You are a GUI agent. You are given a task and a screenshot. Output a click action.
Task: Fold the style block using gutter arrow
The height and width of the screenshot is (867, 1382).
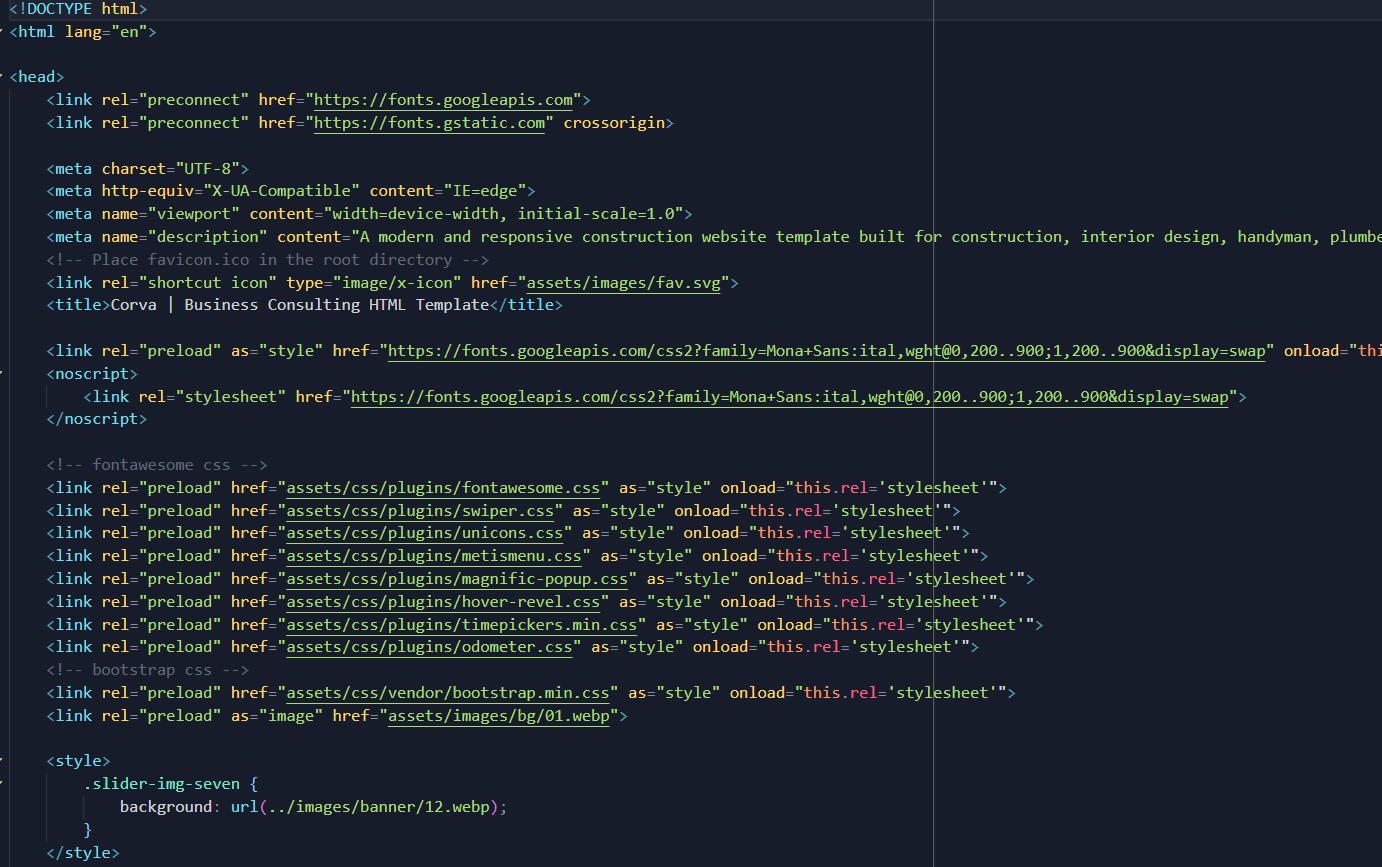[3, 761]
